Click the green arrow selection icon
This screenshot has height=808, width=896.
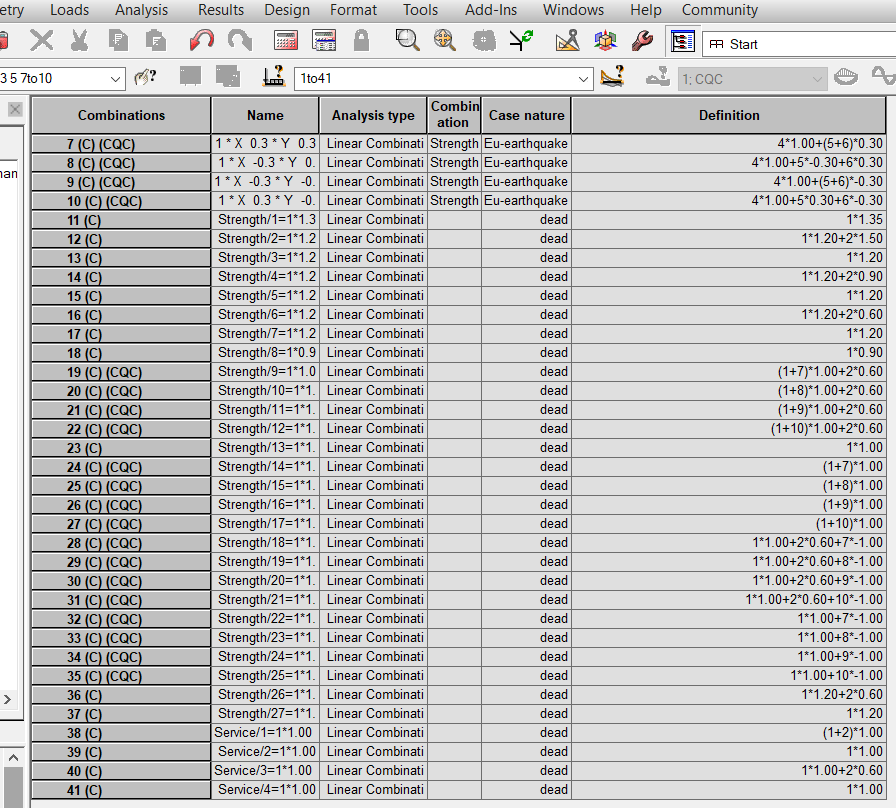520,40
